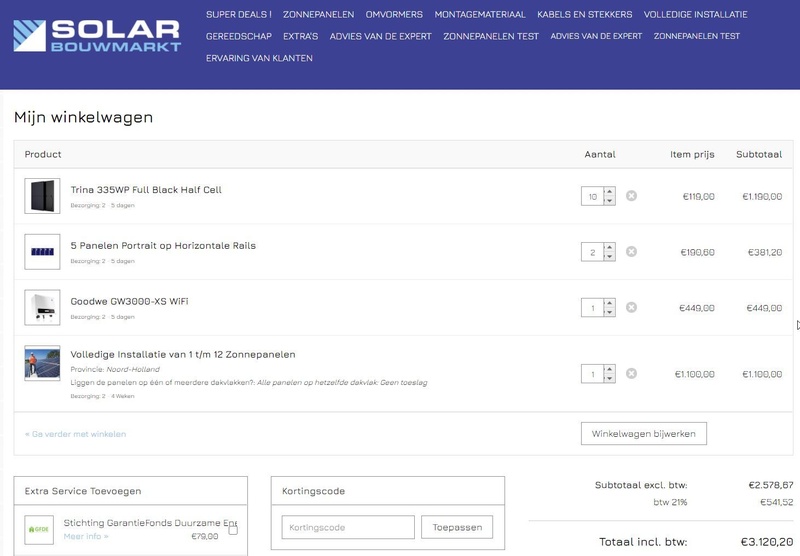
Task: Decrease Trina 335WP quantity with down arrow
Action: tap(609, 200)
